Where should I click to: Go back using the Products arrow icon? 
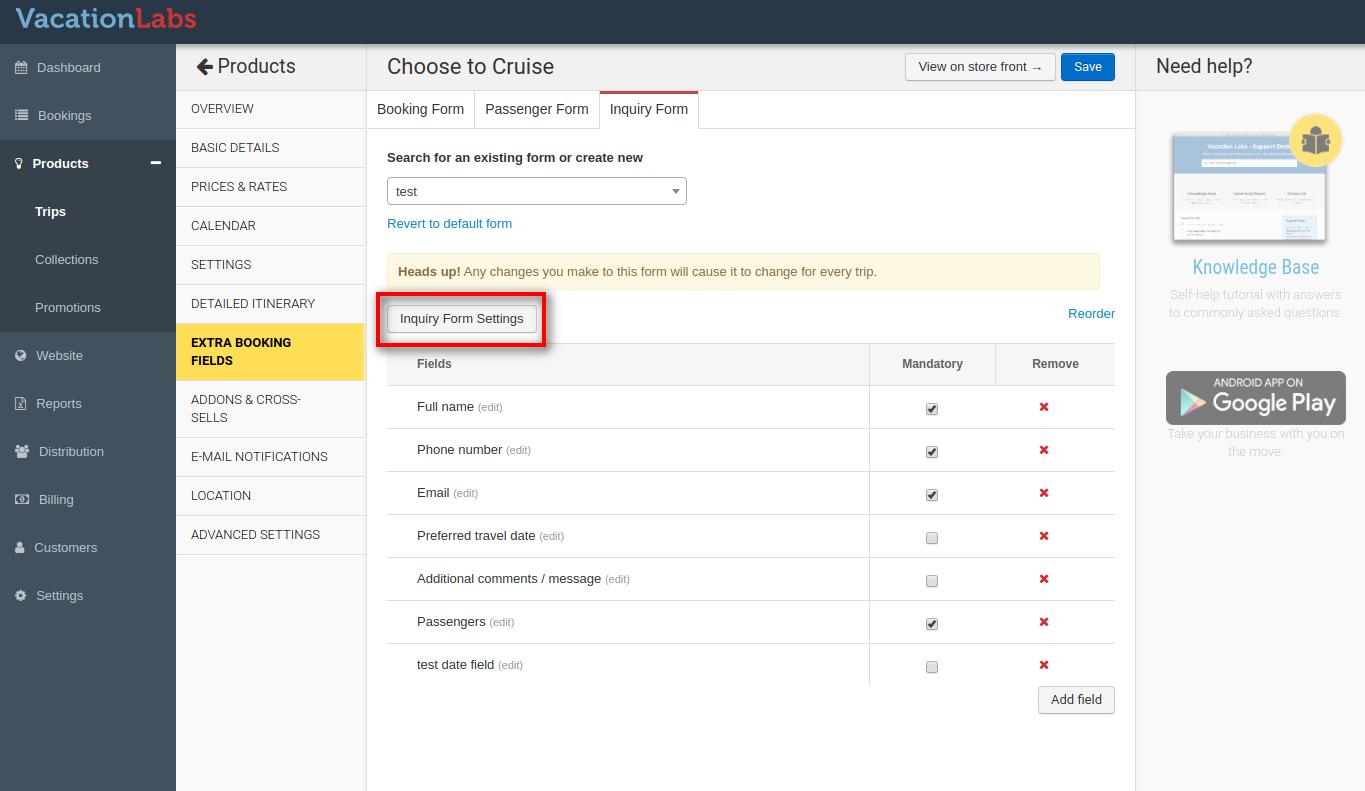205,67
